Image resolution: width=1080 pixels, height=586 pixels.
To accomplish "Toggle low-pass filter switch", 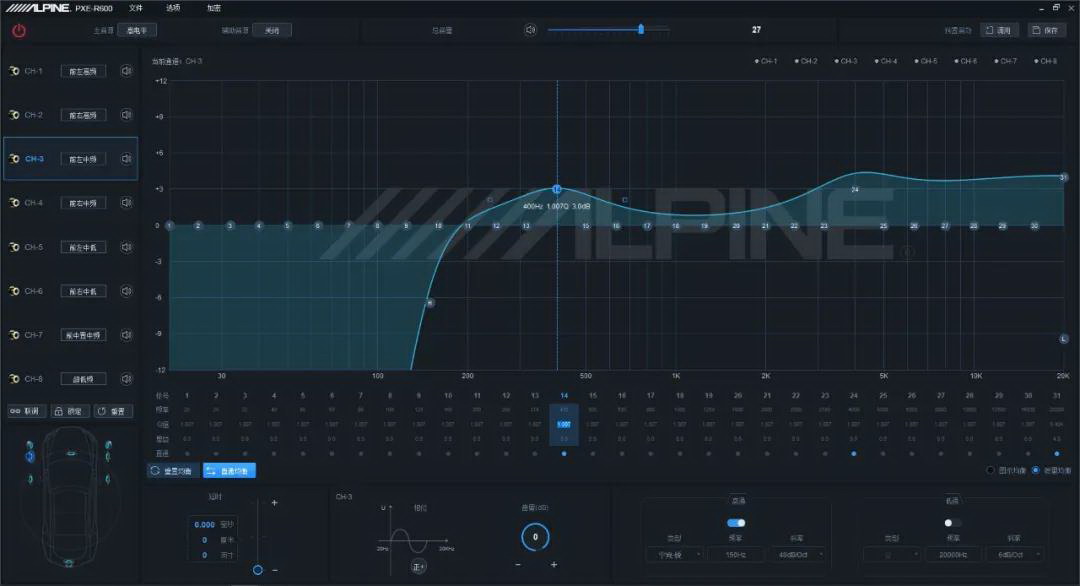I will pos(952,523).
